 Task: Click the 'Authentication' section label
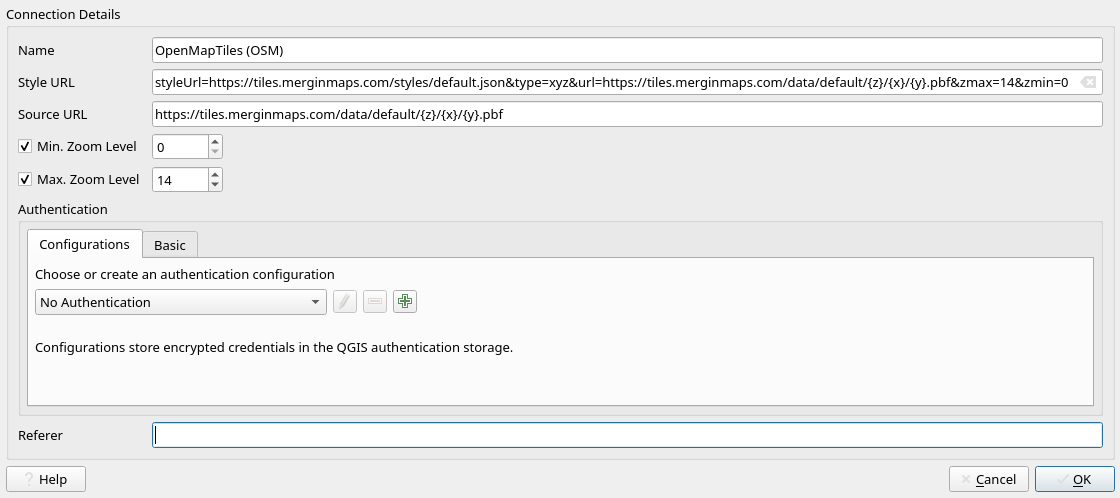tap(63, 209)
